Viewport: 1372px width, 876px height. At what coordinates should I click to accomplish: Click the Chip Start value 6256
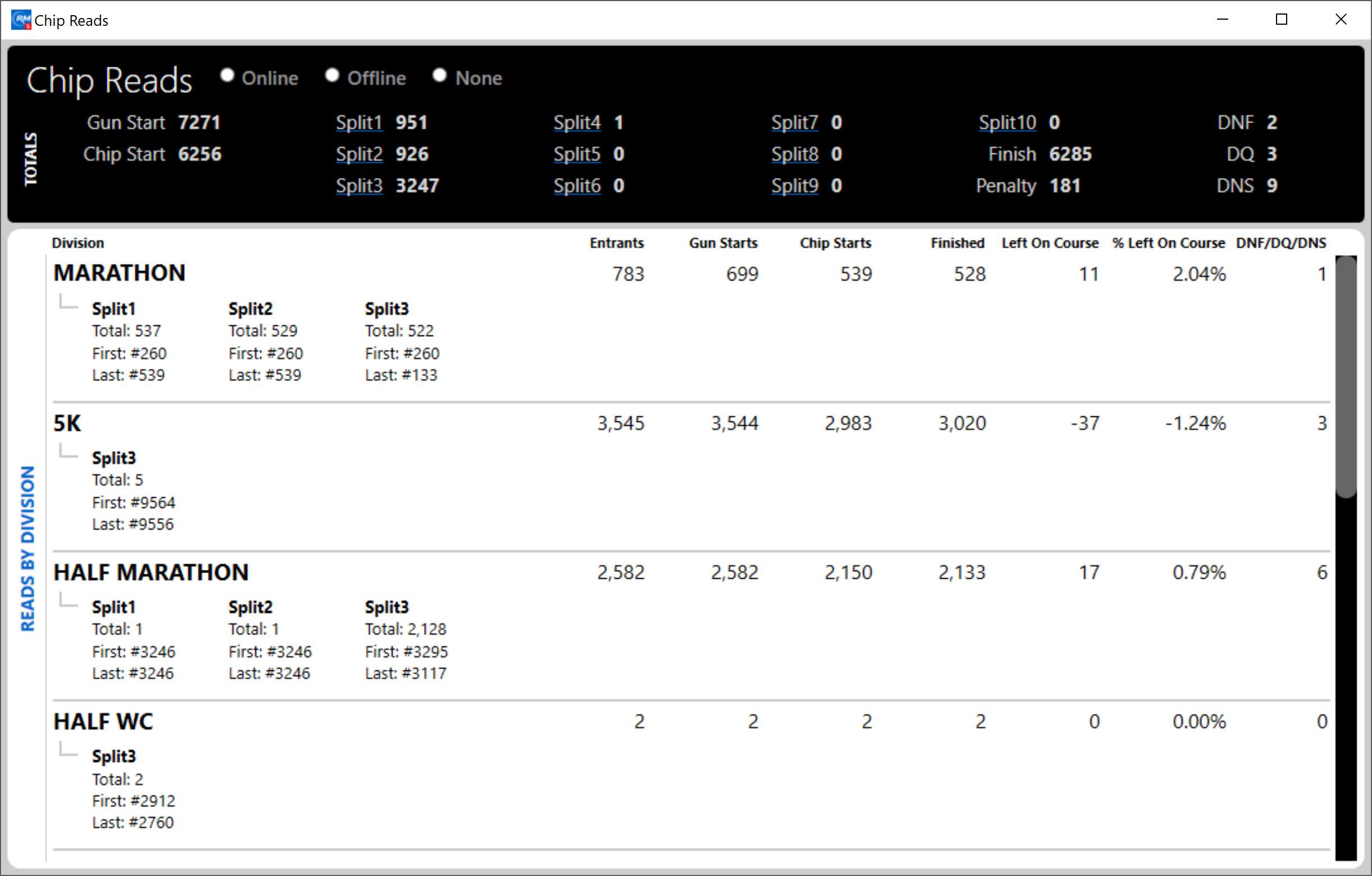click(x=199, y=154)
